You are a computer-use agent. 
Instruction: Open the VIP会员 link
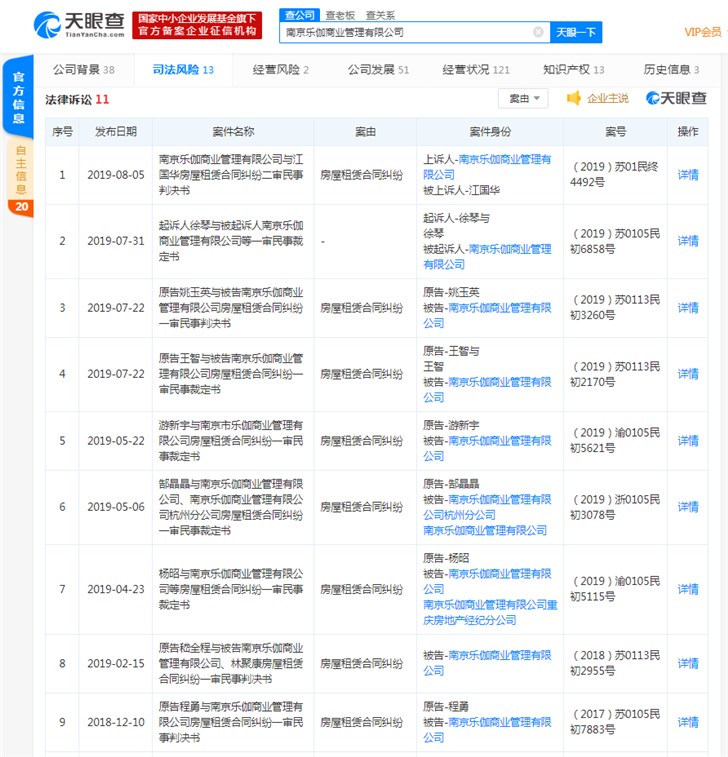tap(703, 32)
